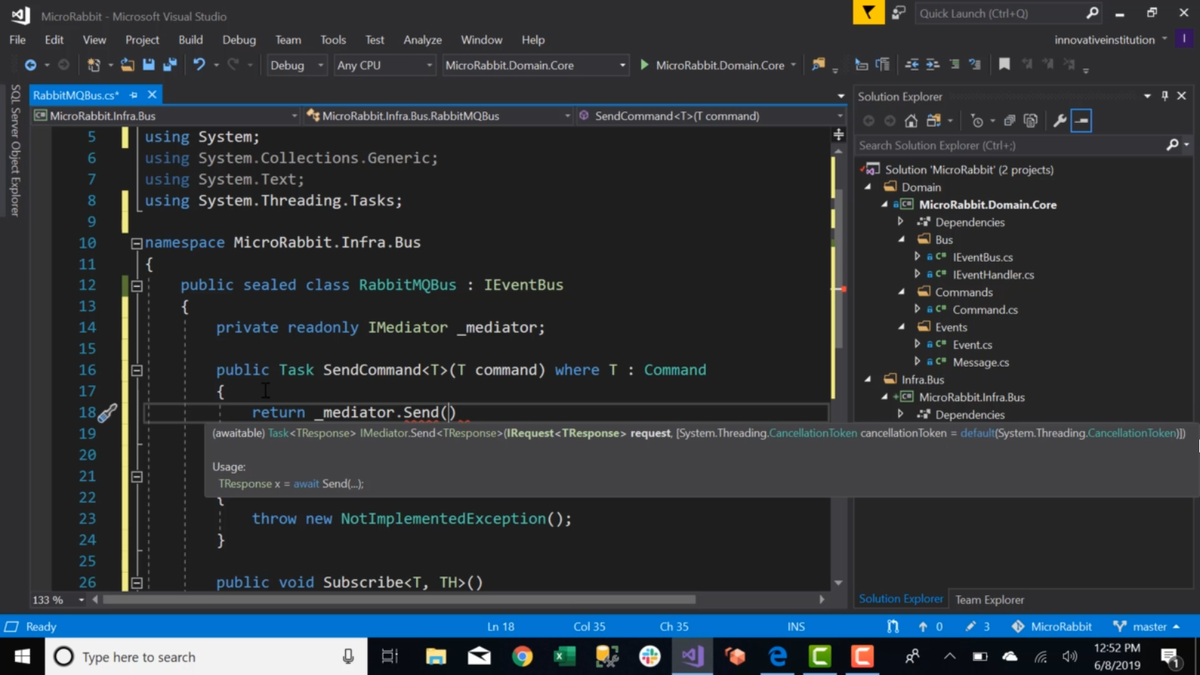Open the Window menu
The width and height of the screenshot is (1200, 675).
[x=481, y=40]
